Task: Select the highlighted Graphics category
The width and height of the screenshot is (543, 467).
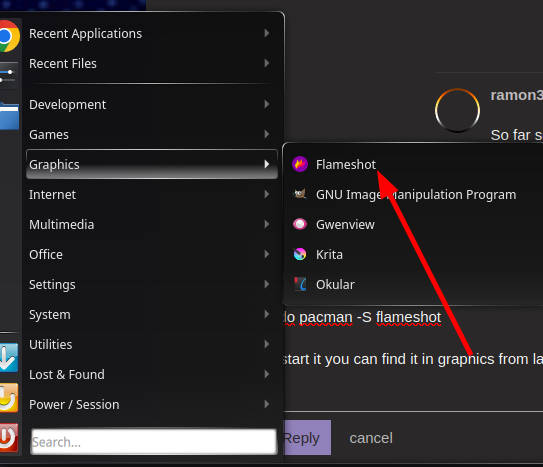Action: pos(152,164)
